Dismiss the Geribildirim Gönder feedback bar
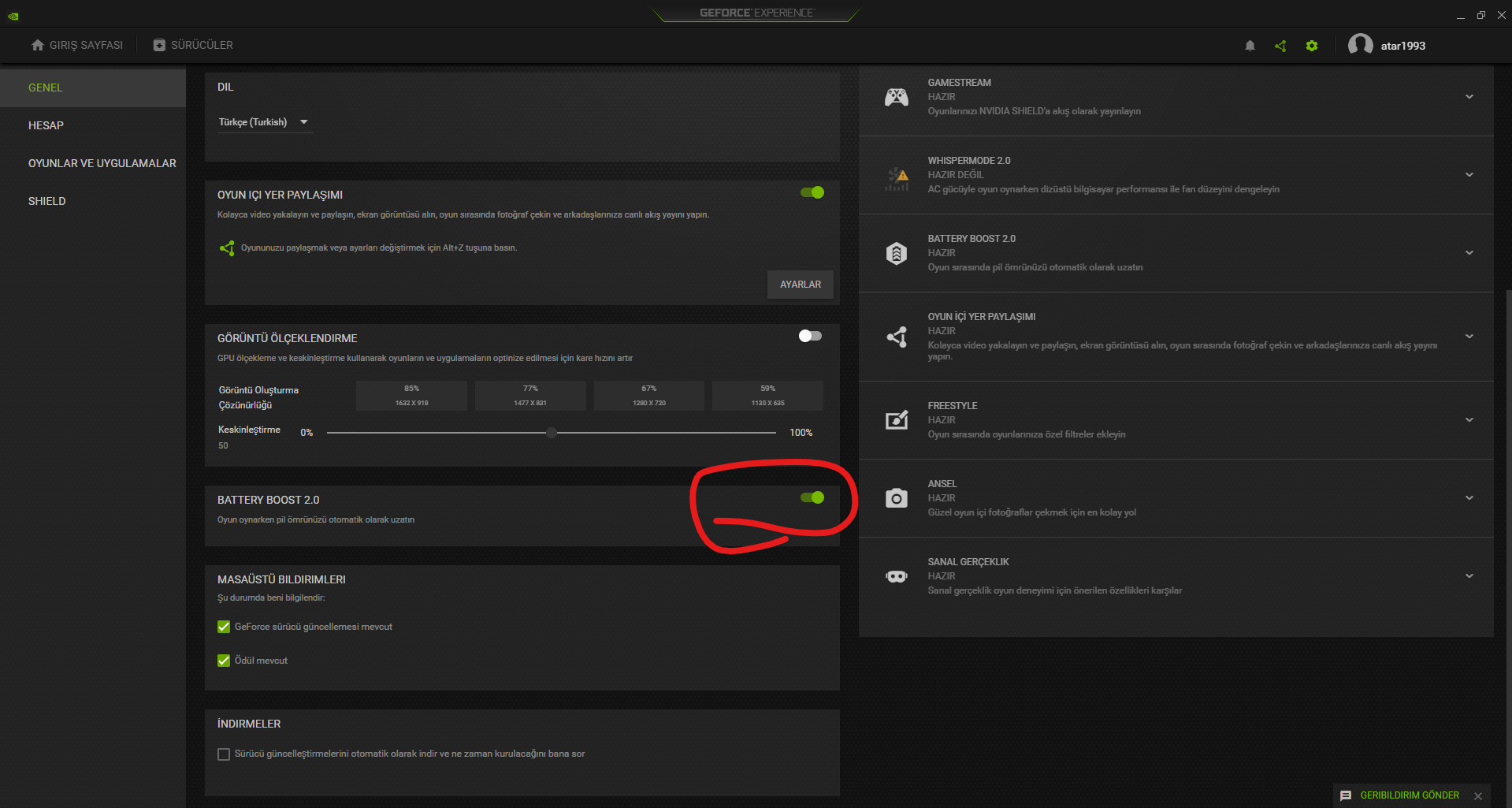1512x808 pixels. (1478, 796)
